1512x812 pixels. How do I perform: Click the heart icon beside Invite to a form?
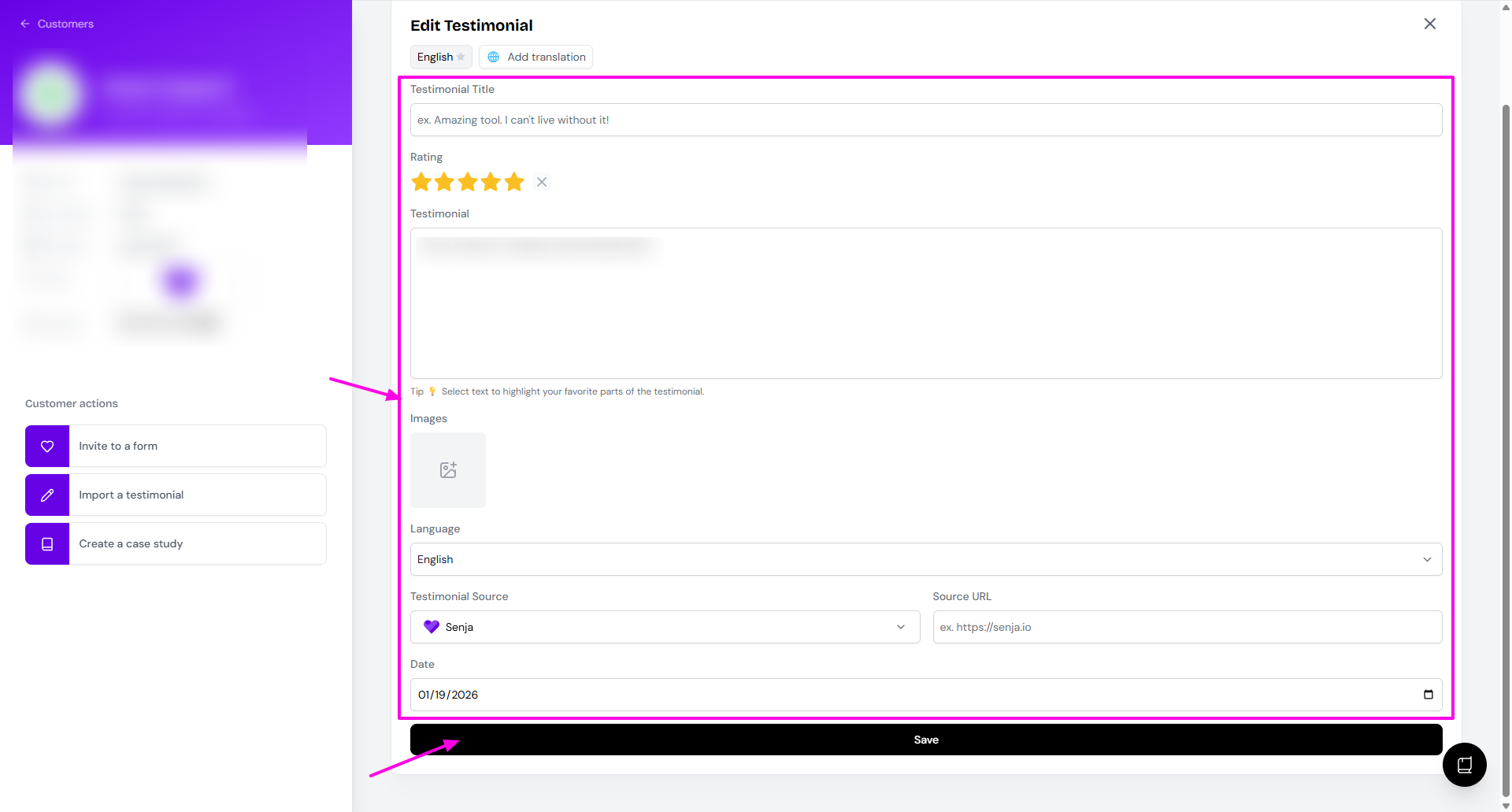[x=47, y=446]
